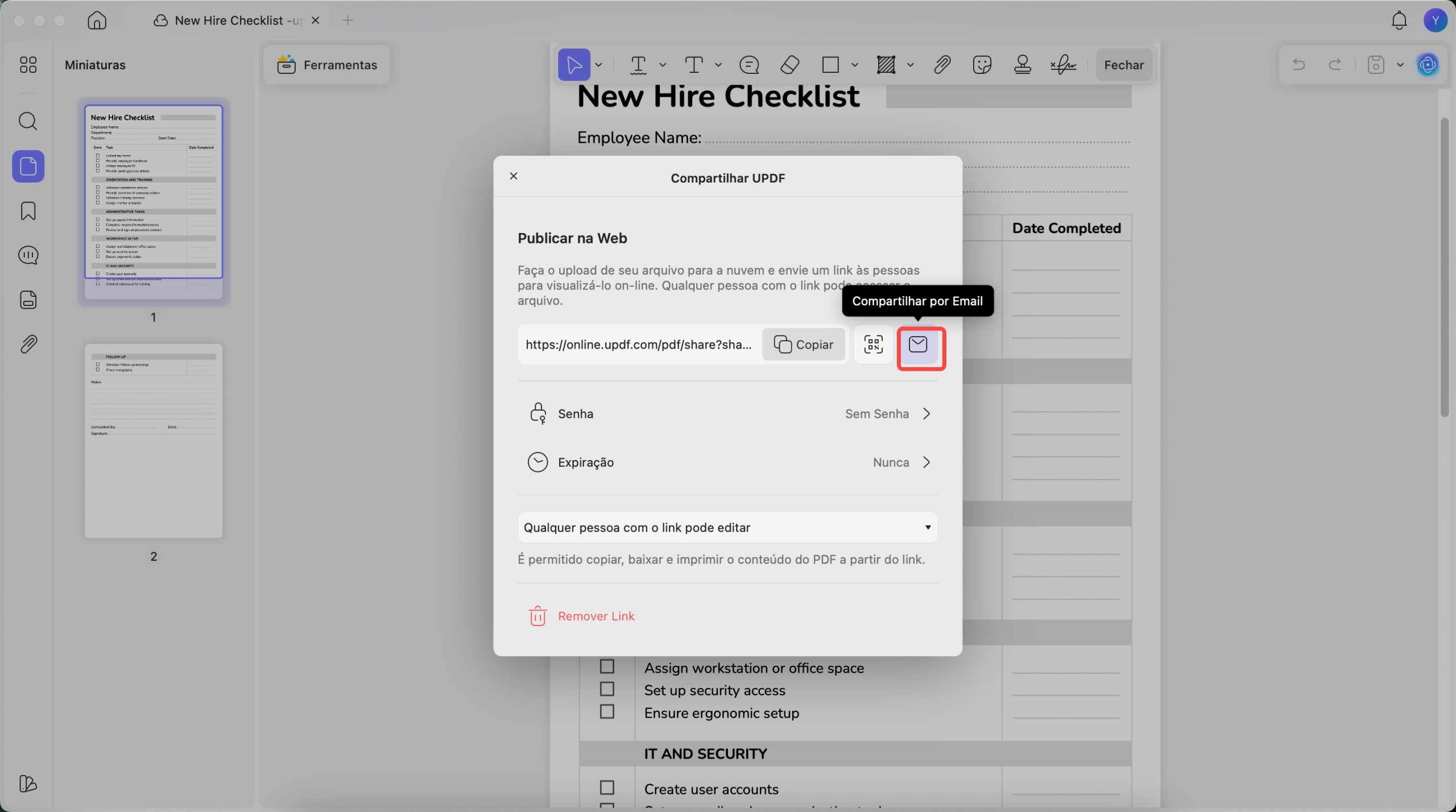Expand the link permission dropdown
Image resolution: width=1456 pixels, height=812 pixels.
(x=728, y=528)
